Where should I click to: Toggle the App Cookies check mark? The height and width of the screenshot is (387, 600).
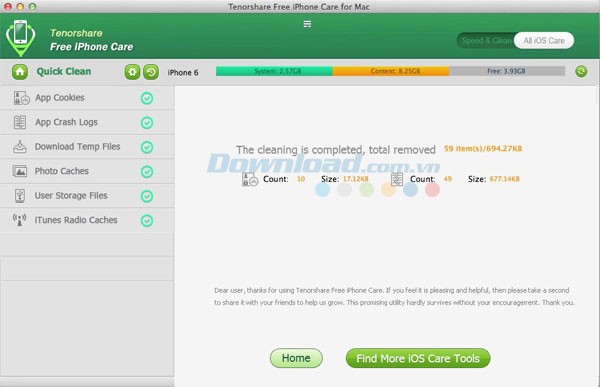click(x=147, y=98)
